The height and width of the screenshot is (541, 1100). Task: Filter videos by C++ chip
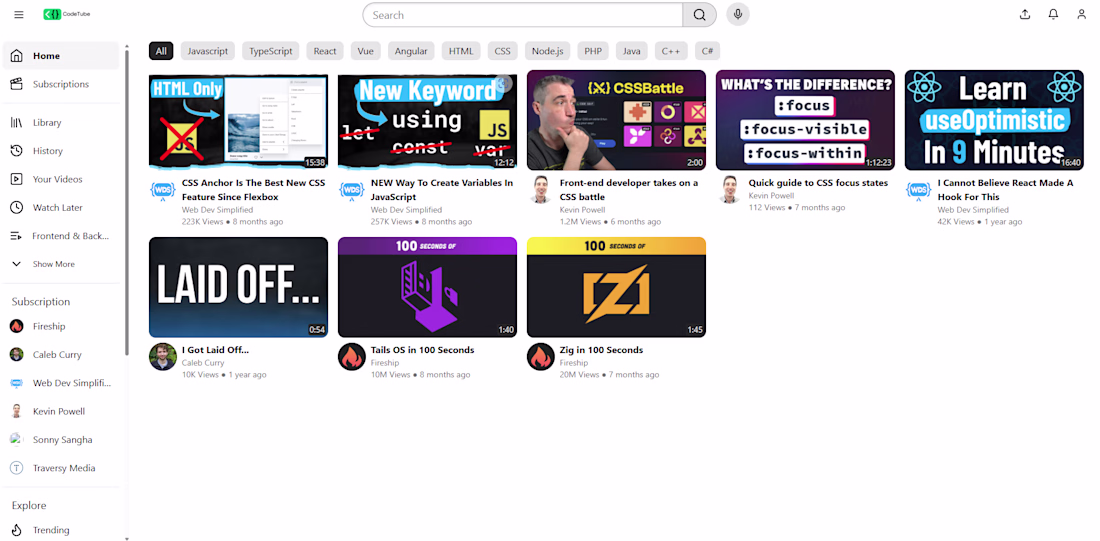pyautogui.click(x=671, y=51)
